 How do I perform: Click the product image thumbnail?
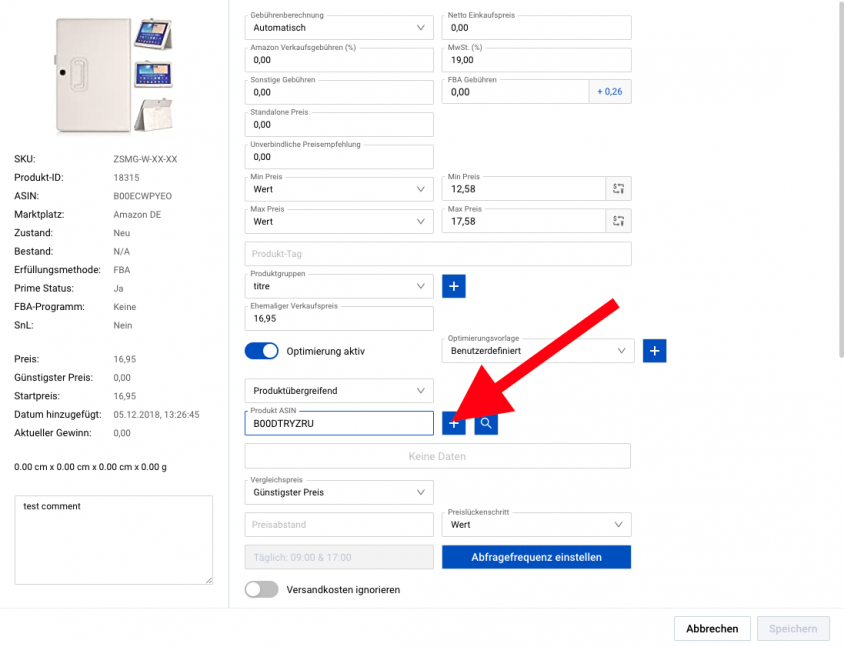[115, 75]
